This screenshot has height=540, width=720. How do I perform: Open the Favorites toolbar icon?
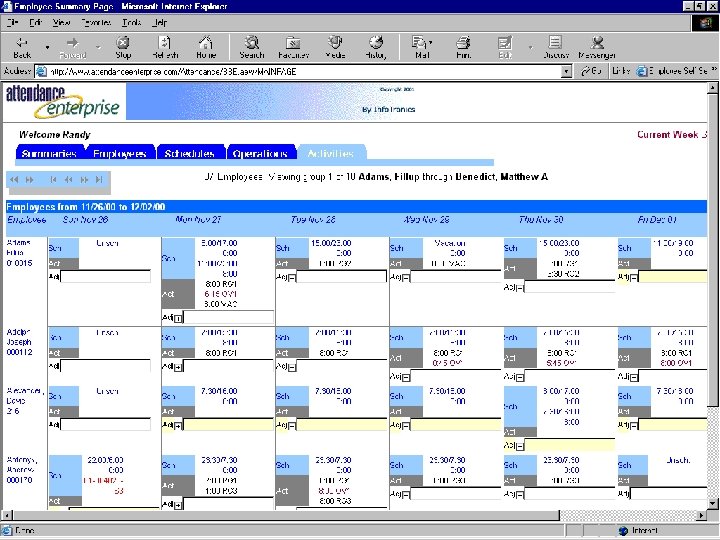293,48
